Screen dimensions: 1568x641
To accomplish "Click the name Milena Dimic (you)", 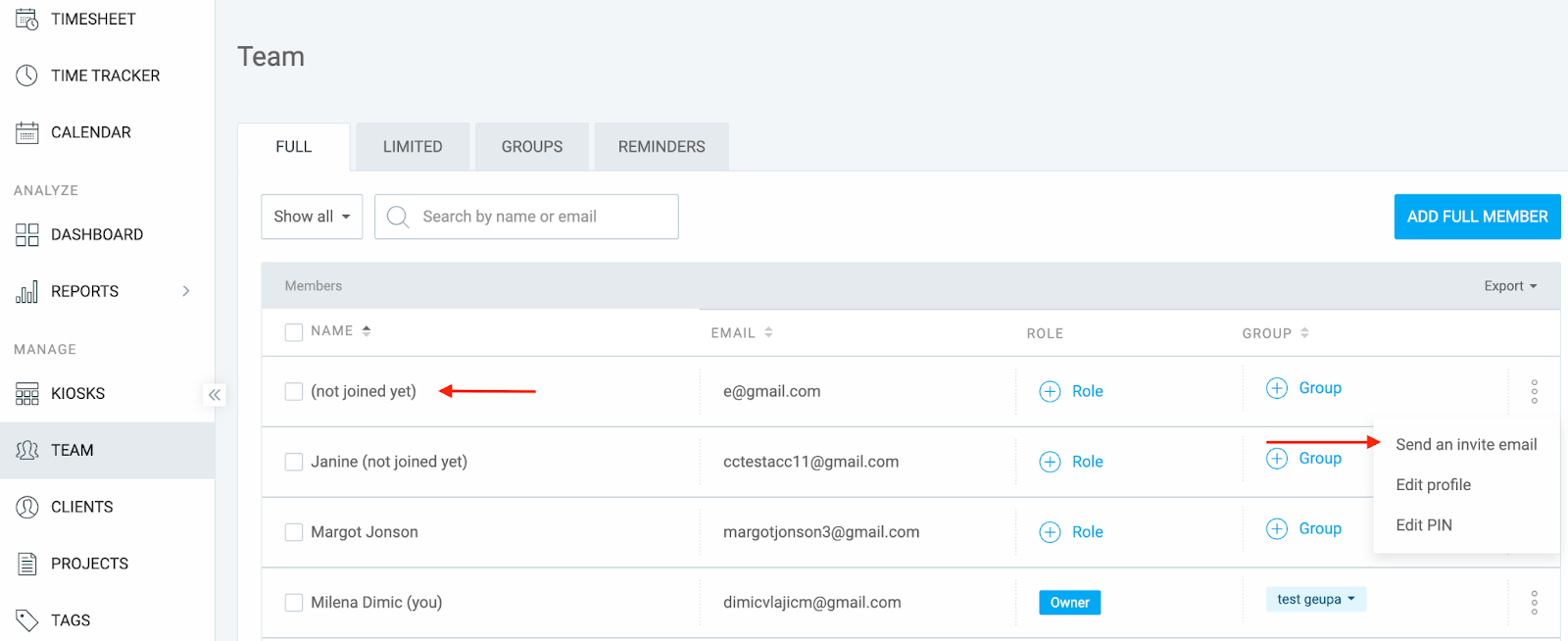I will pyautogui.click(x=376, y=603).
